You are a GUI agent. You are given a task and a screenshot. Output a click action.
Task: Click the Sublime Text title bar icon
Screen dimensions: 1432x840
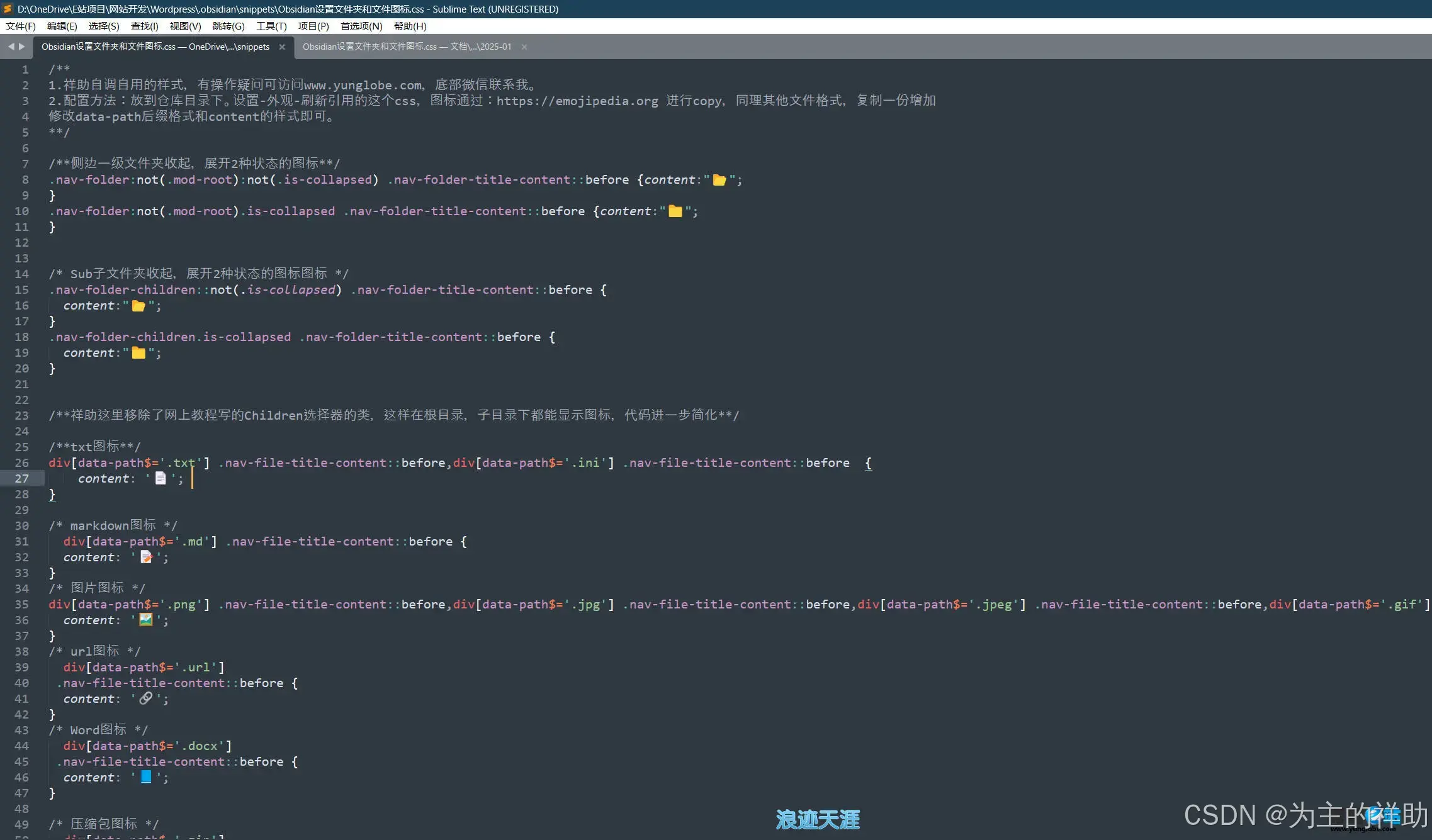(8, 9)
